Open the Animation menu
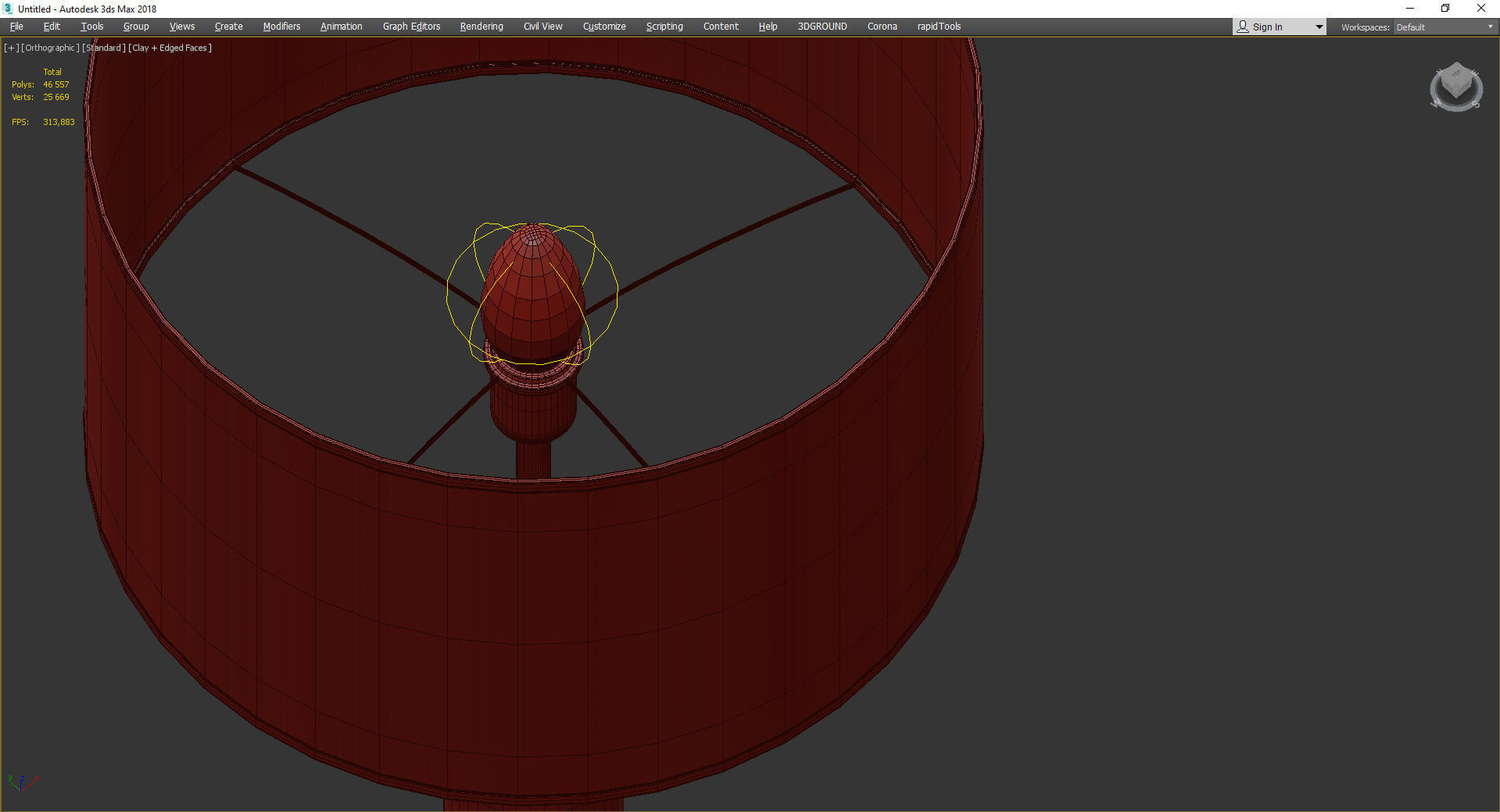Screen dimensions: 1500x812 coord(342,27)
